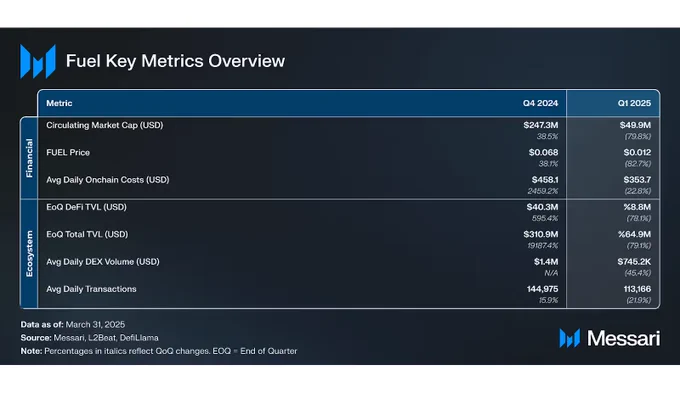Click the 'FUEL Price' row label
Viewport: 680px width, 393px height.
click(x=68, y=153)
